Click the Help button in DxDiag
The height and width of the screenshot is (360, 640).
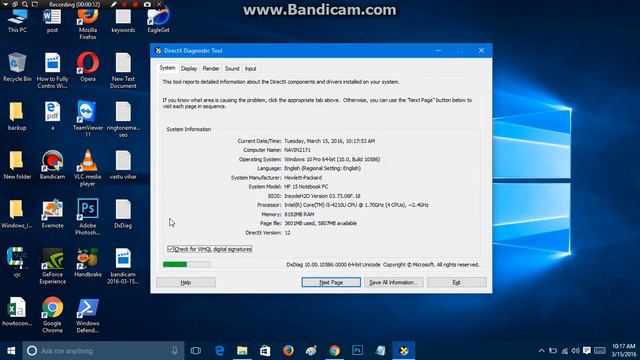[186, 282]
